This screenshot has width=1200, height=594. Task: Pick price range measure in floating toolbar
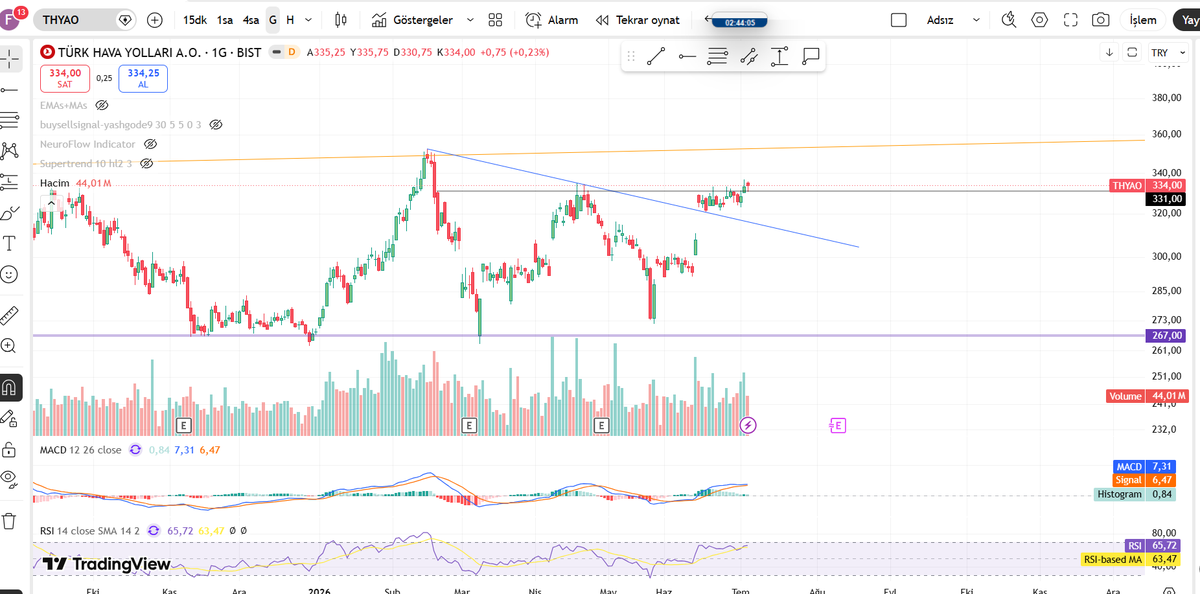coord(779,57)
